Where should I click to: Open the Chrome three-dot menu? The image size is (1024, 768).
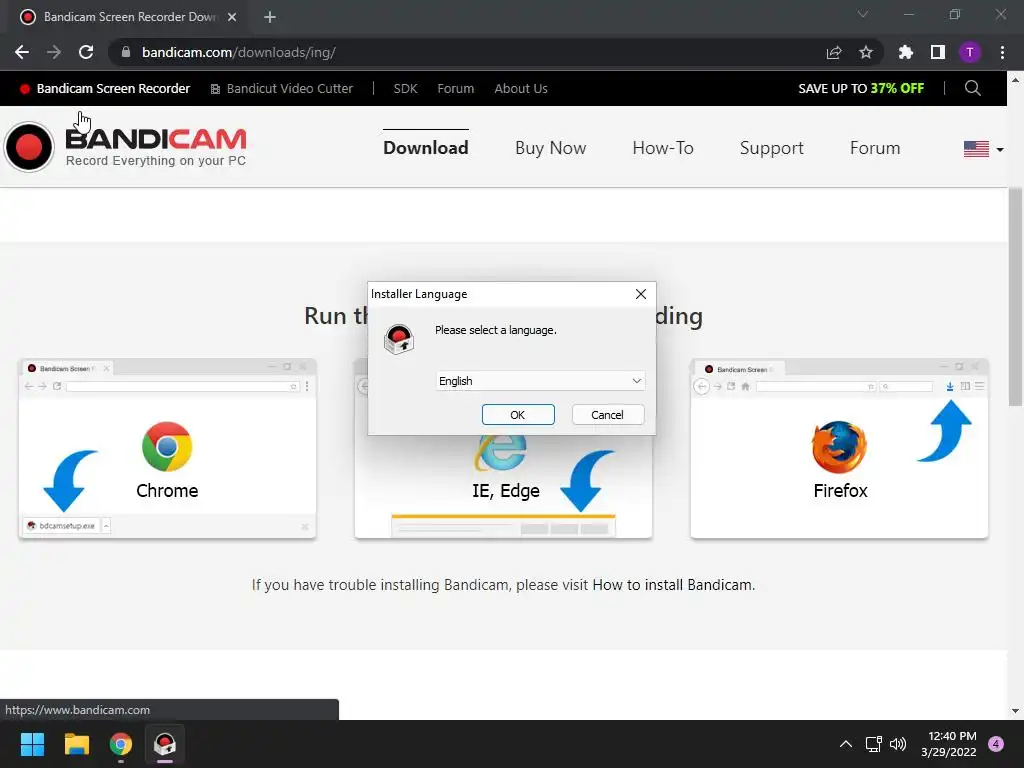coord(1002,52)
